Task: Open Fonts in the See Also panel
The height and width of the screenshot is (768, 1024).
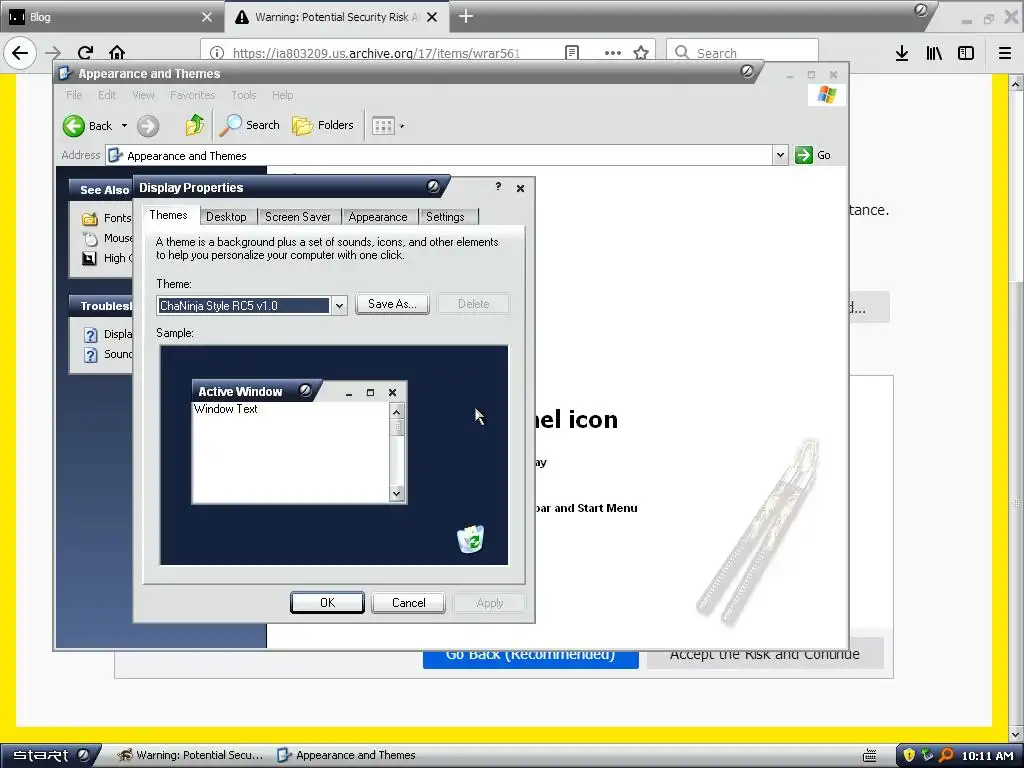Action: pyautogui.click(x=108, y=218)
